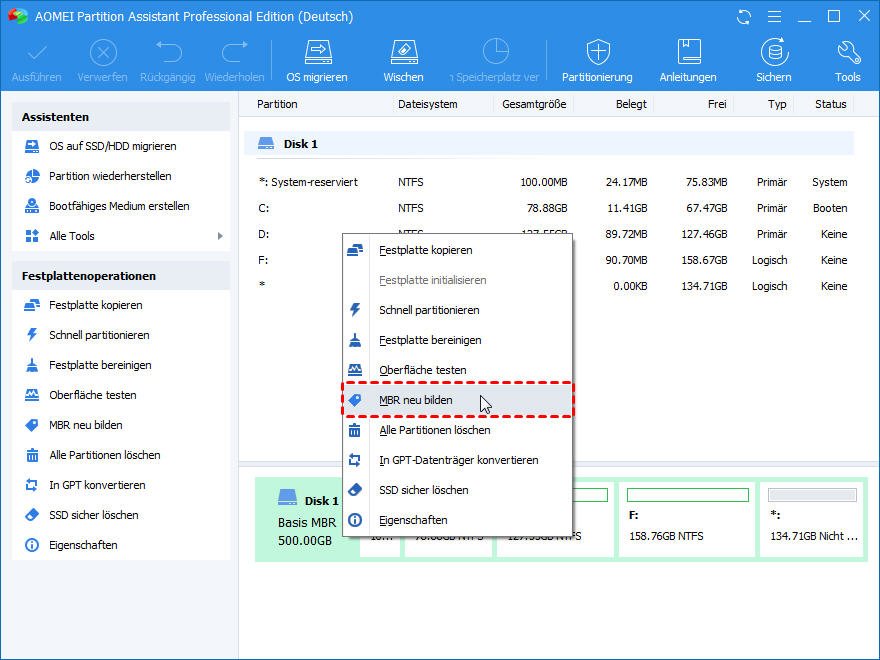Click Festplatte bereinigen in left sidebar
Viewport: 880px width, 660px height.
(x=100, y=365)
